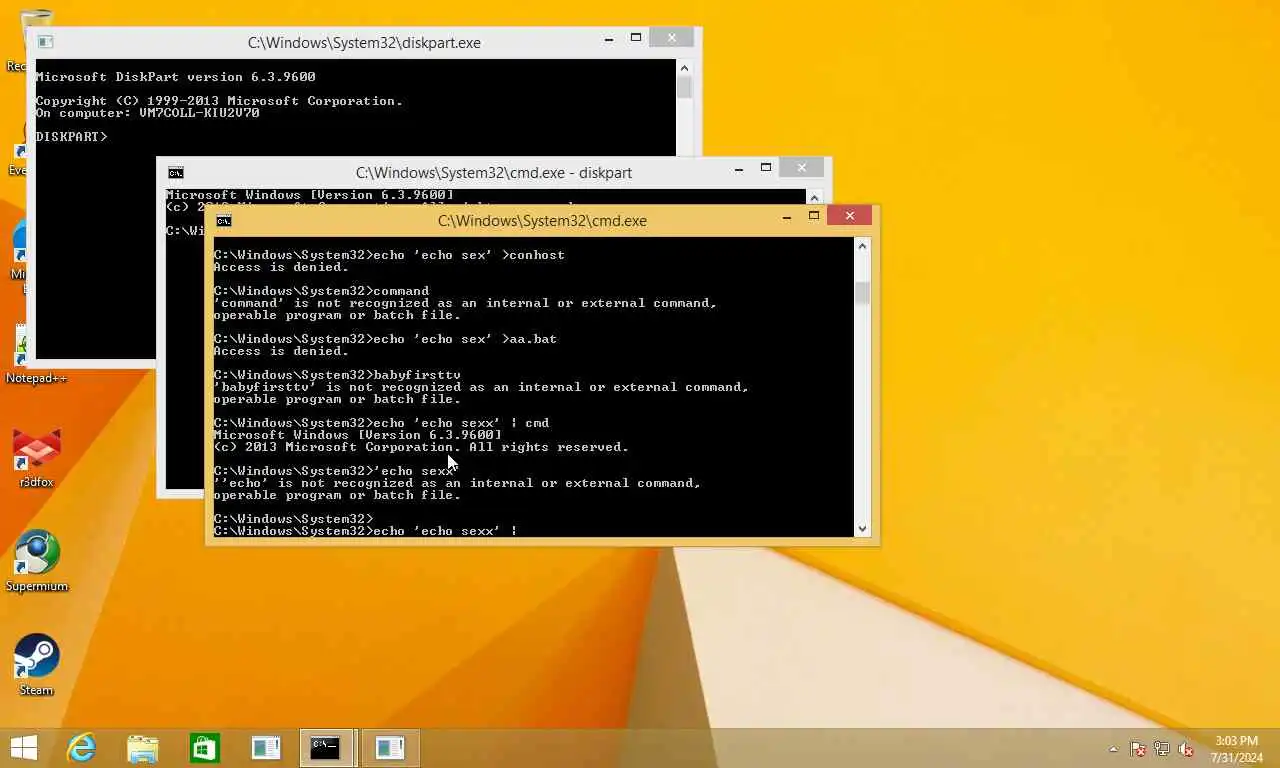
Task: Select the taskbar app icon after Command Prompt
Action: [389, 748]
